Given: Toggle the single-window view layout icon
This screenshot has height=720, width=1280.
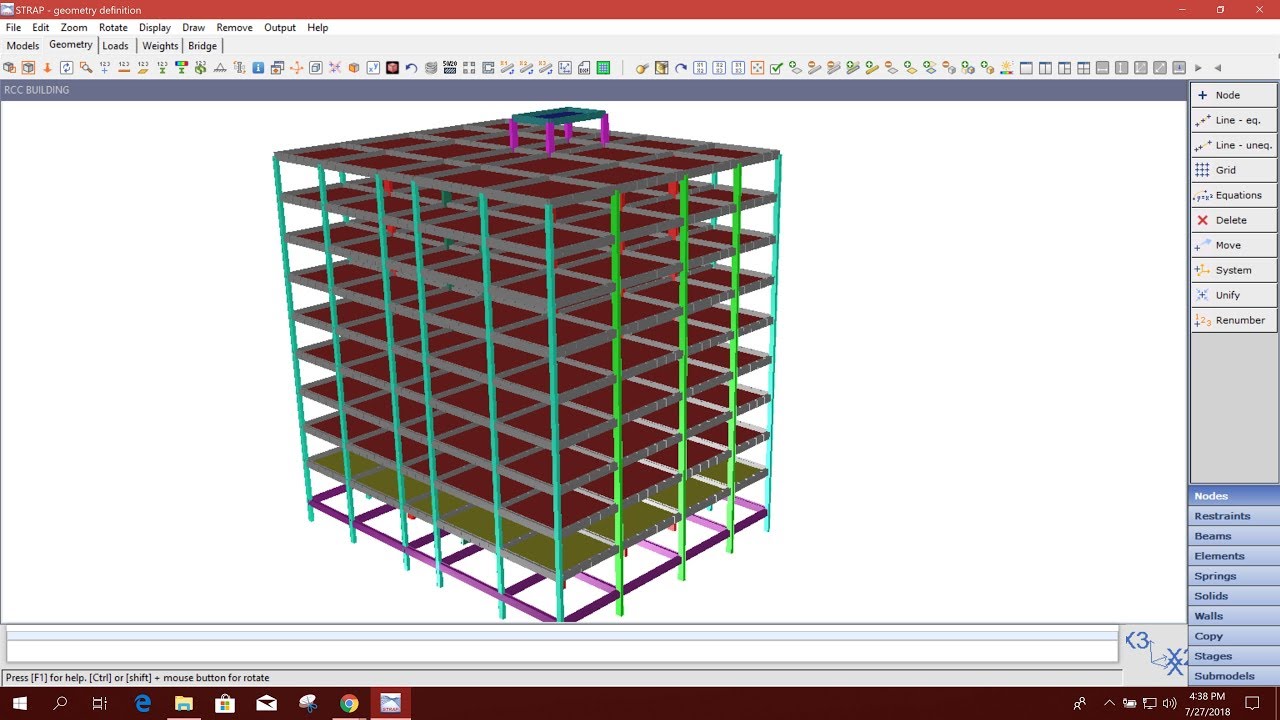Looking at the screenshot, I should 1026,67.
